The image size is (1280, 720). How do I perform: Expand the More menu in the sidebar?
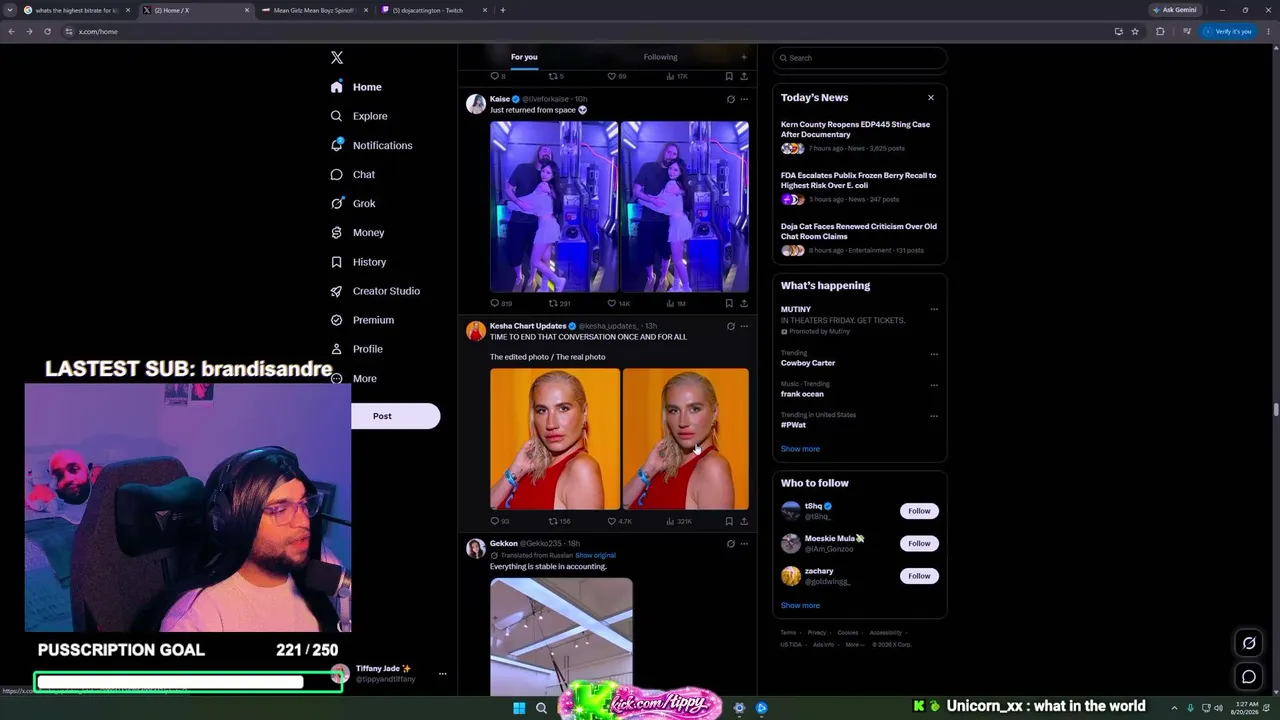pyautogui.click(x=353, y=378)
